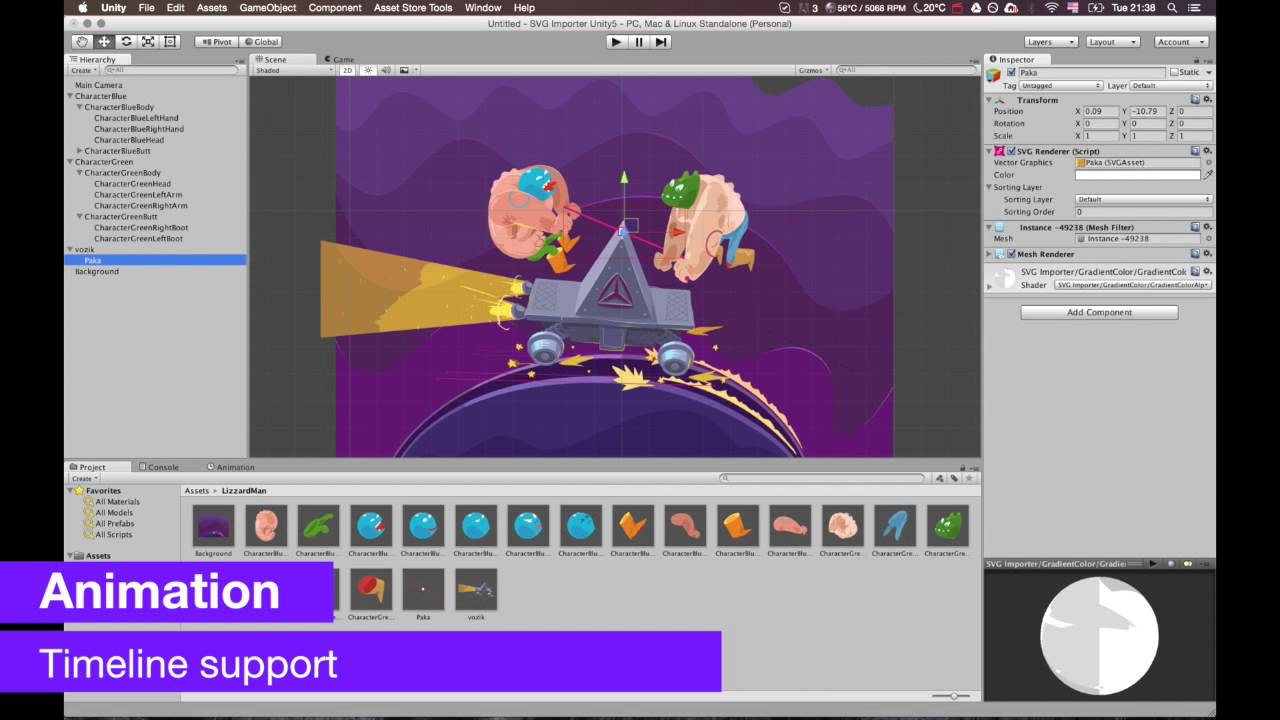Open the Sorting Layer dropdown
This screenshot has width=1280, height=720.
click(x=1140, y=199)
